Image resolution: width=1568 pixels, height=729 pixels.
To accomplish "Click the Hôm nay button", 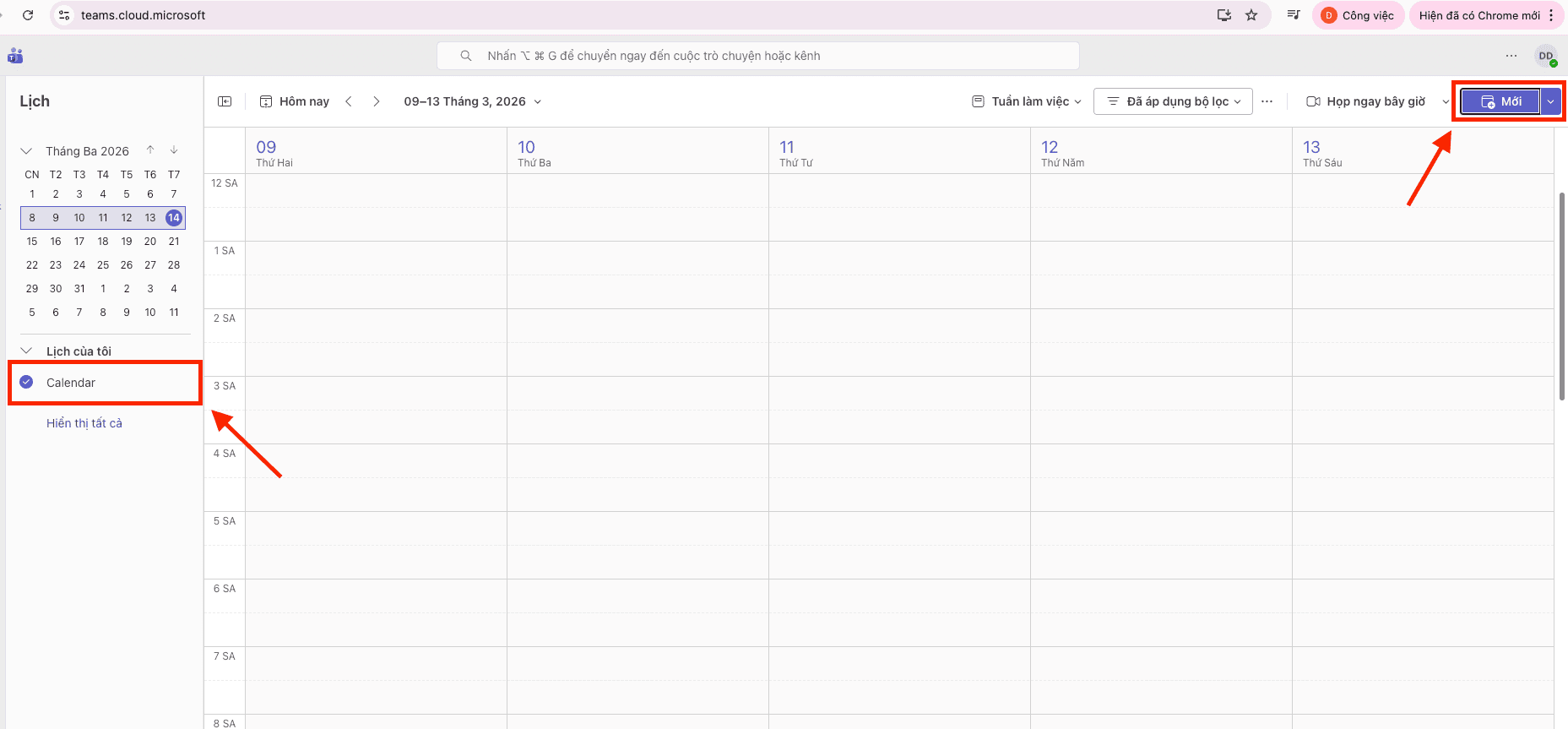I will [x=294, y=101].
